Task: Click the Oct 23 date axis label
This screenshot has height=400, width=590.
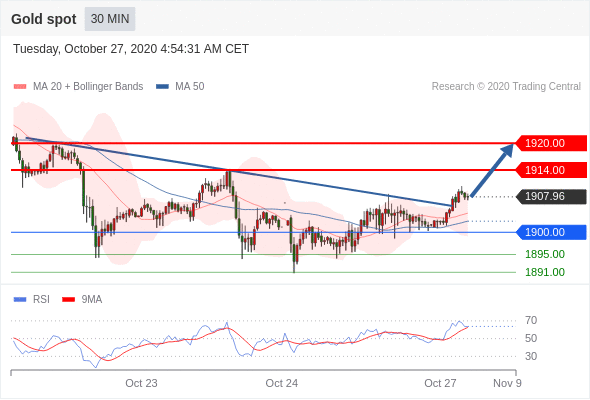Action: 141,383
